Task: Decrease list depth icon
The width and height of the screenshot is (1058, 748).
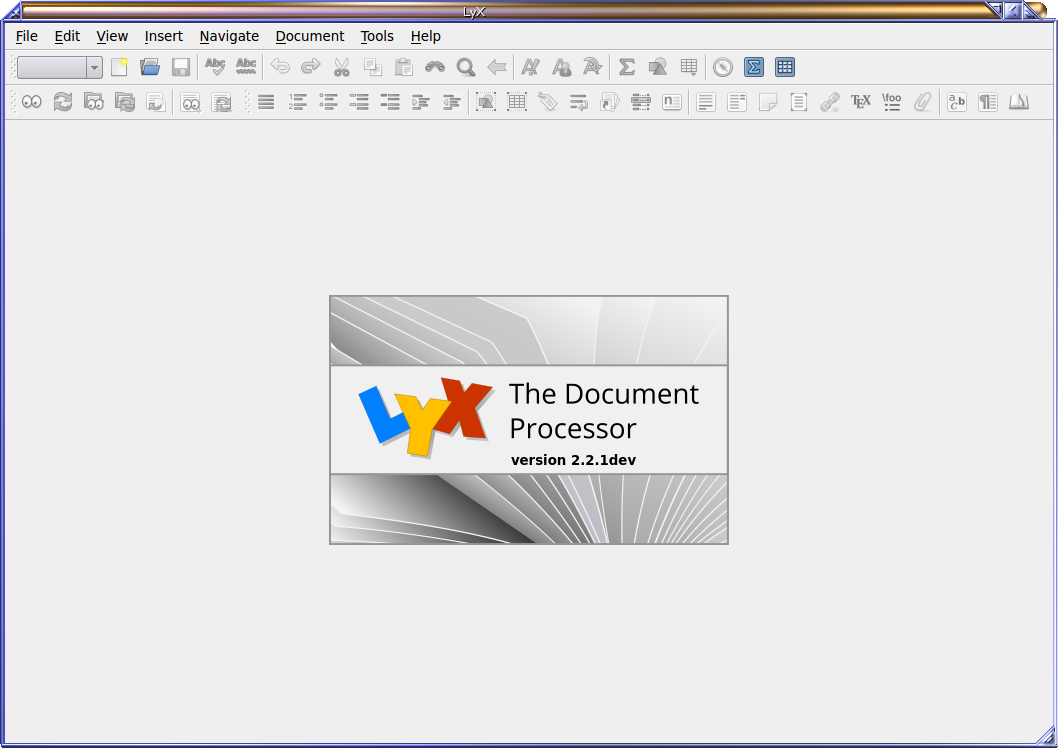Action: coord(452,102)
